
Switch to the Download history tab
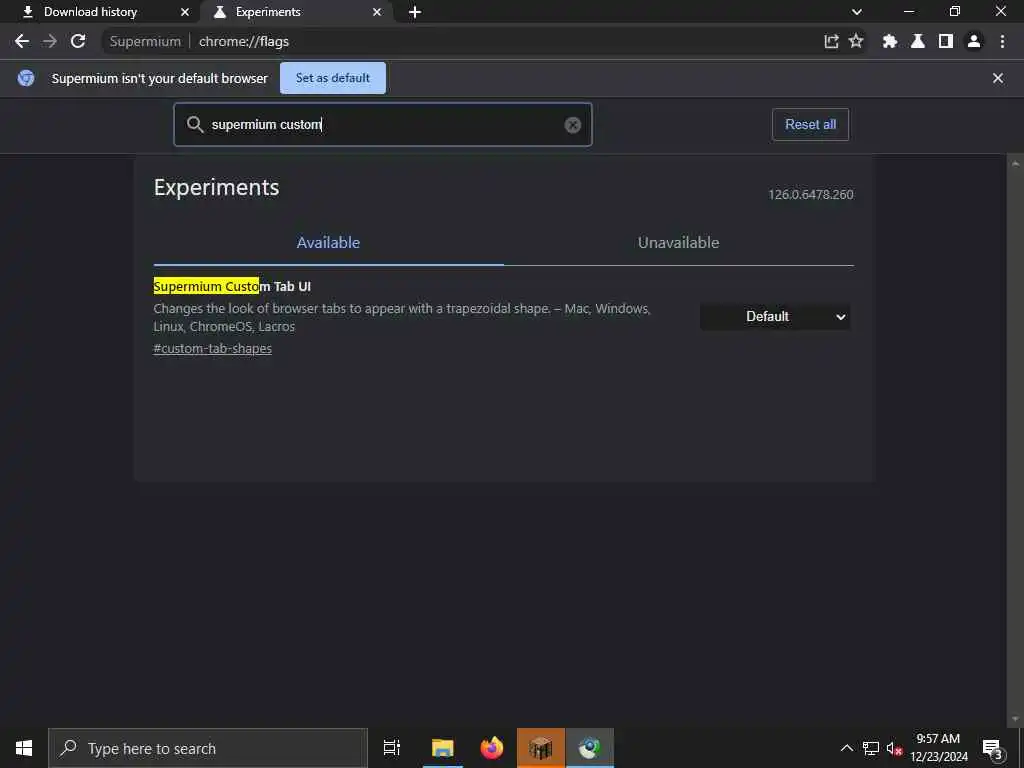[99, 12]
